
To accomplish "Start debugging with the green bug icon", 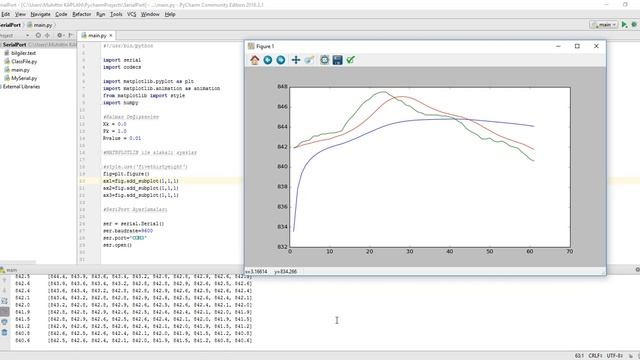I will [634, 25].
